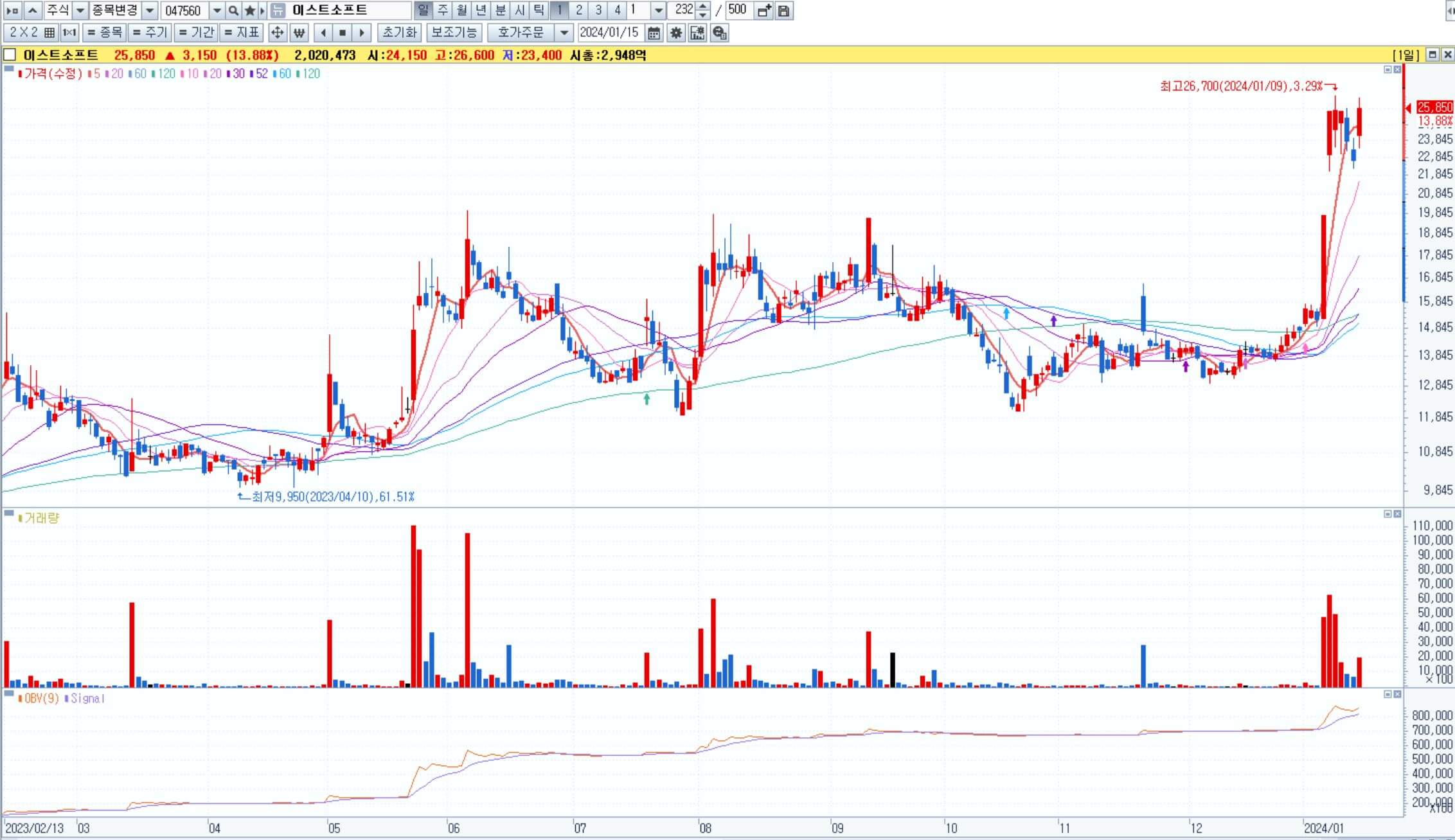Increase the 232 candle count spinner
The width and height of the screenshot is (1455, 840).
(x=703, y=6)
